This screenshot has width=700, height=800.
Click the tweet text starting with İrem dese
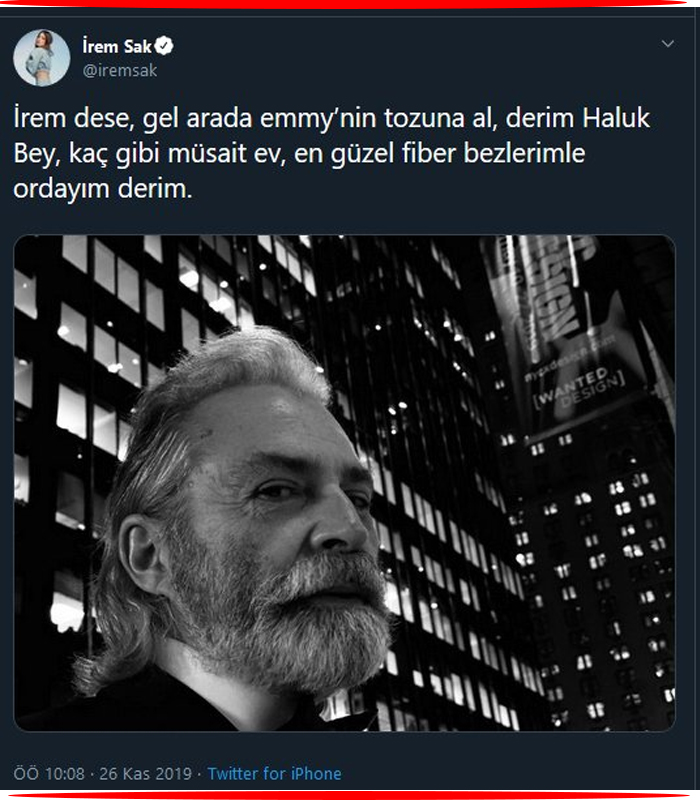pos(332,153)
